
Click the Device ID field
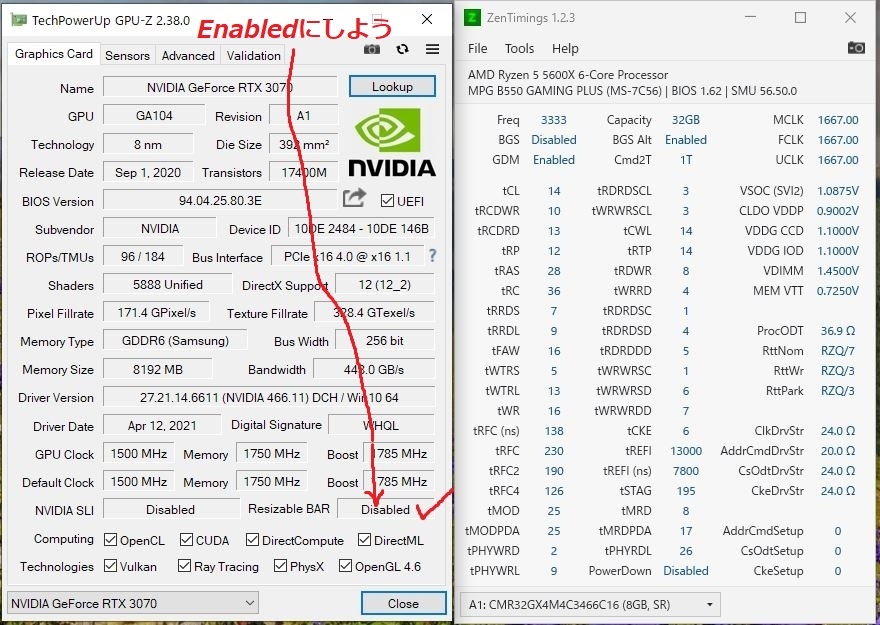(361, 228)
